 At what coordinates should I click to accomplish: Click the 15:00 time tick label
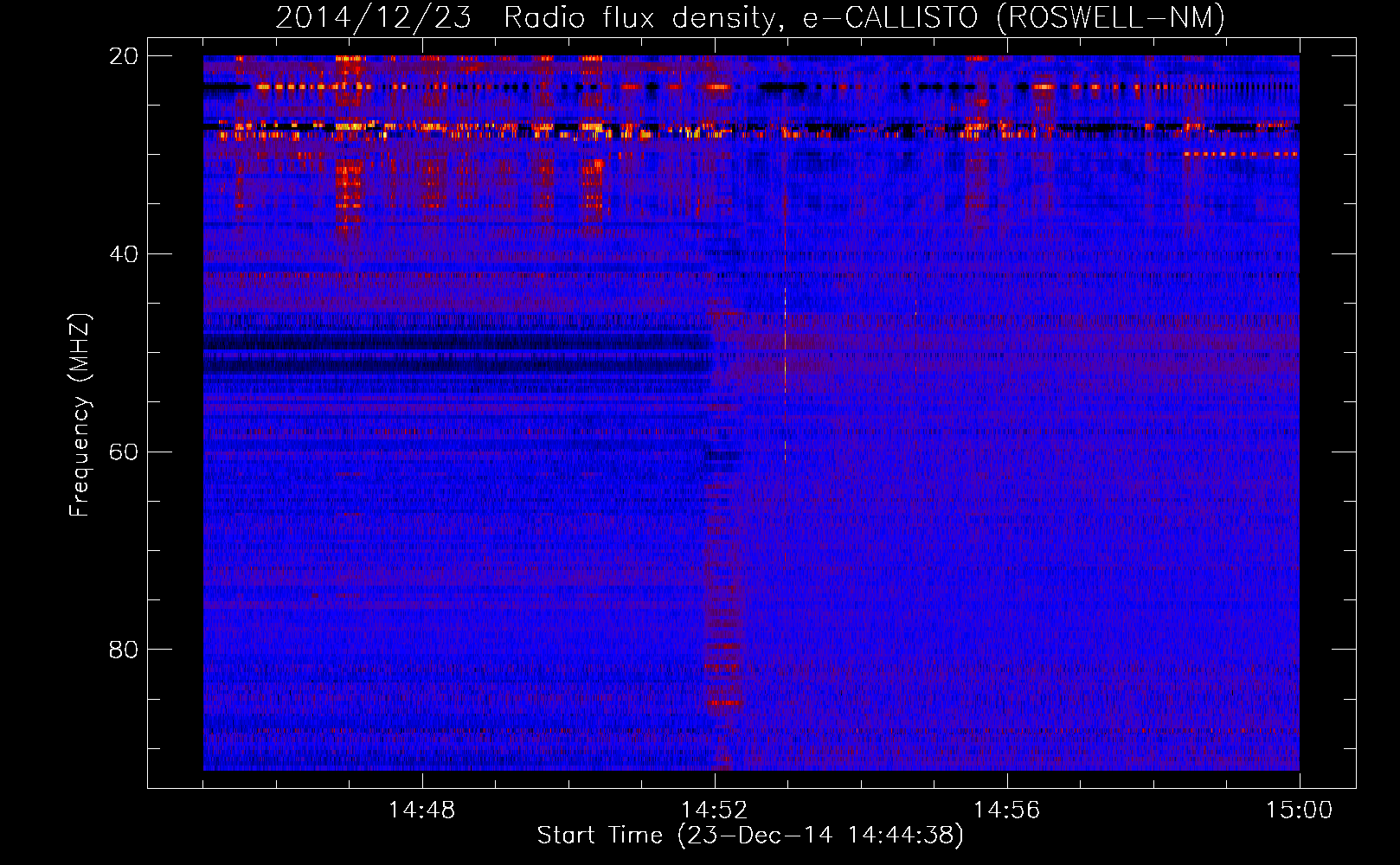click(x=1300, y=810)
